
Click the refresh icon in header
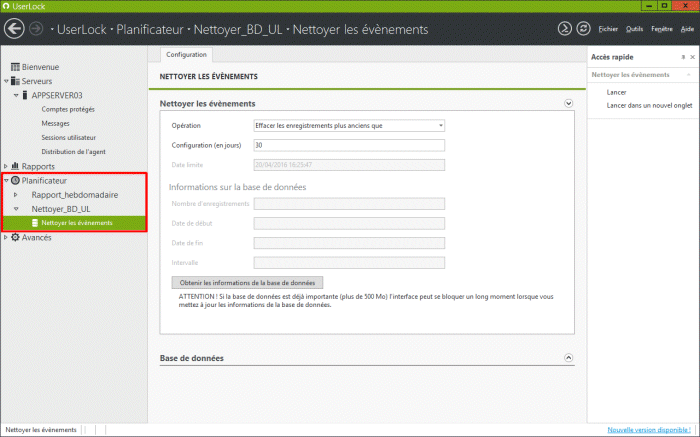(x=583, y=29)
